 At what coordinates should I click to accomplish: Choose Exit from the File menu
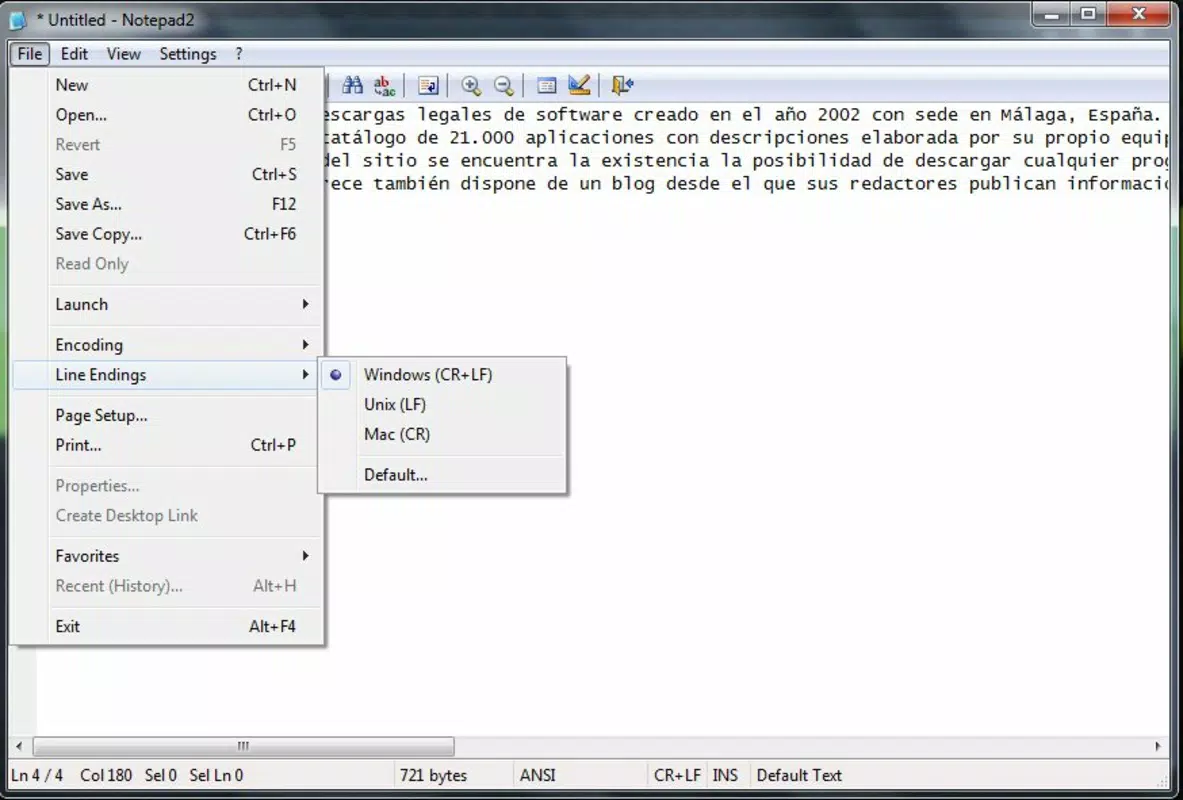click(x=167, y=626)
